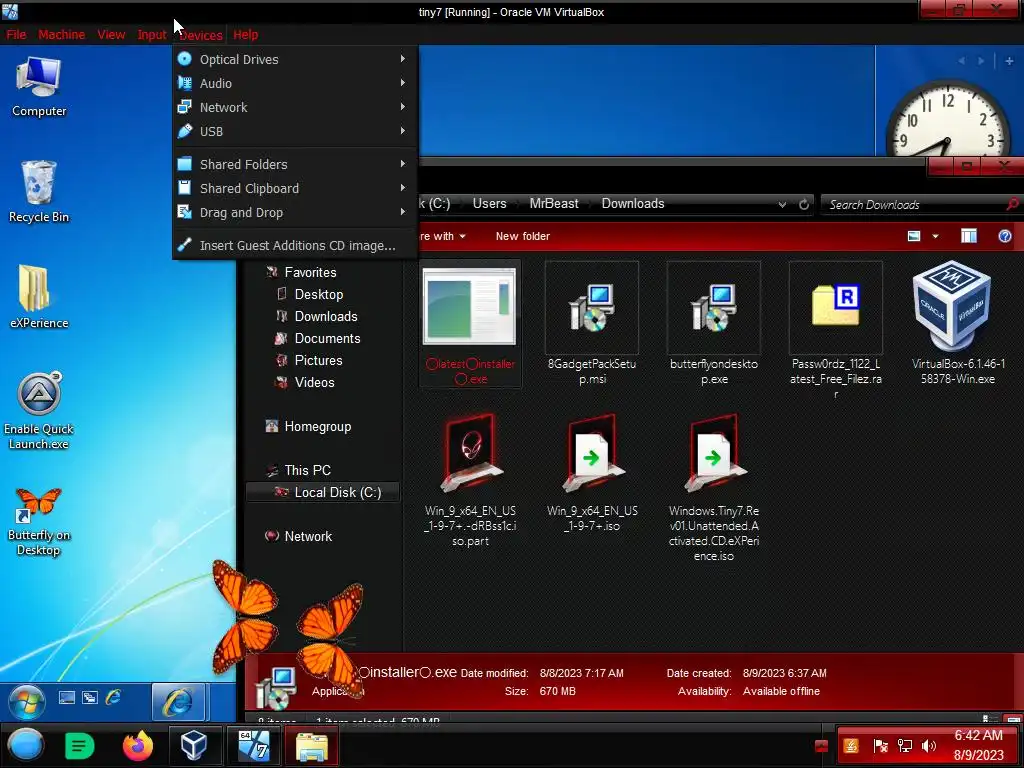The width and height of the screenshot is (1024, 768).
Task: Open the Optical Drives submenu
Action: 295,59
